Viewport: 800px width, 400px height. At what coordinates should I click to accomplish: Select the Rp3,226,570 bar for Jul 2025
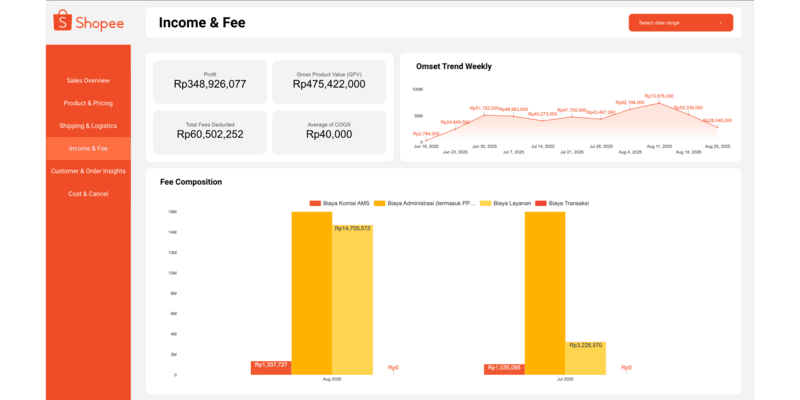585,358
